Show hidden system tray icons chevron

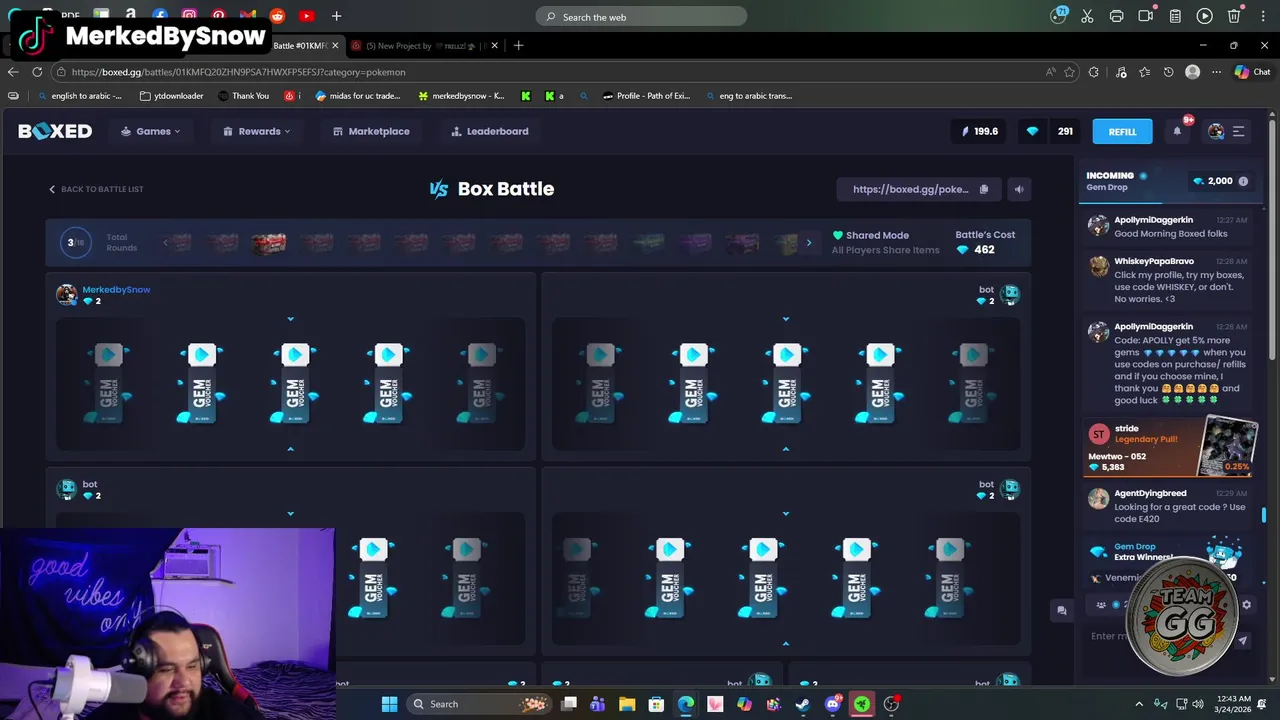[1139, 704]
